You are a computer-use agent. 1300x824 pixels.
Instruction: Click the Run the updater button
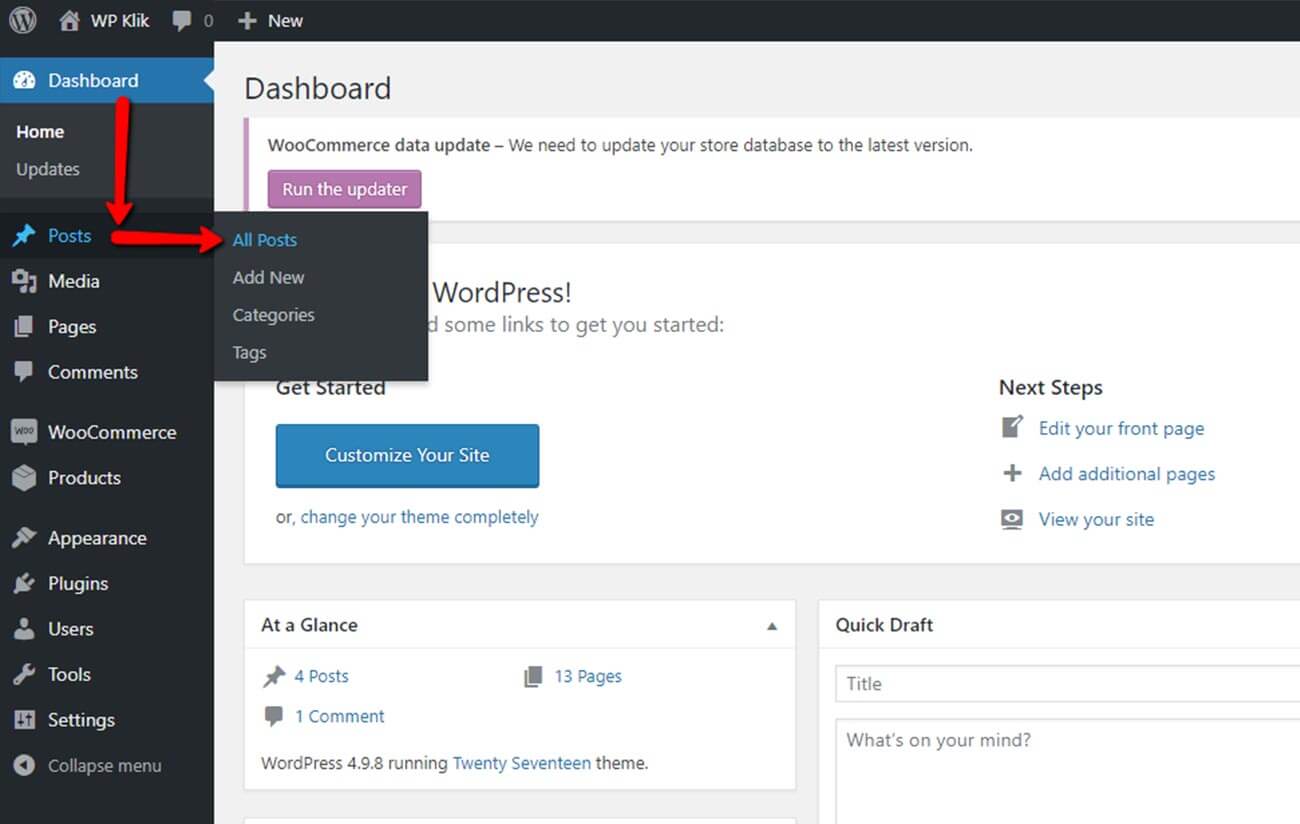coord(344,188)
